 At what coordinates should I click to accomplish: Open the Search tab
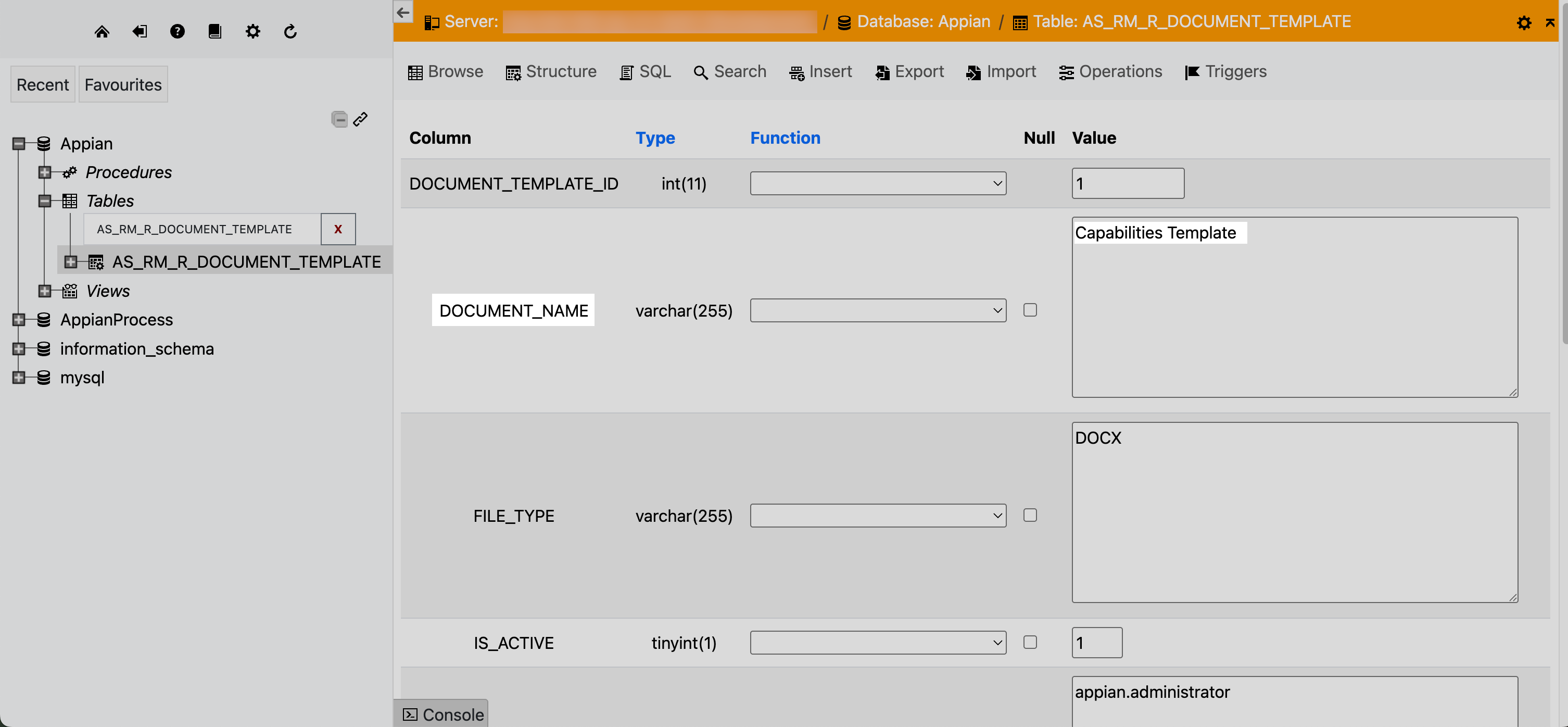[730, 72]
